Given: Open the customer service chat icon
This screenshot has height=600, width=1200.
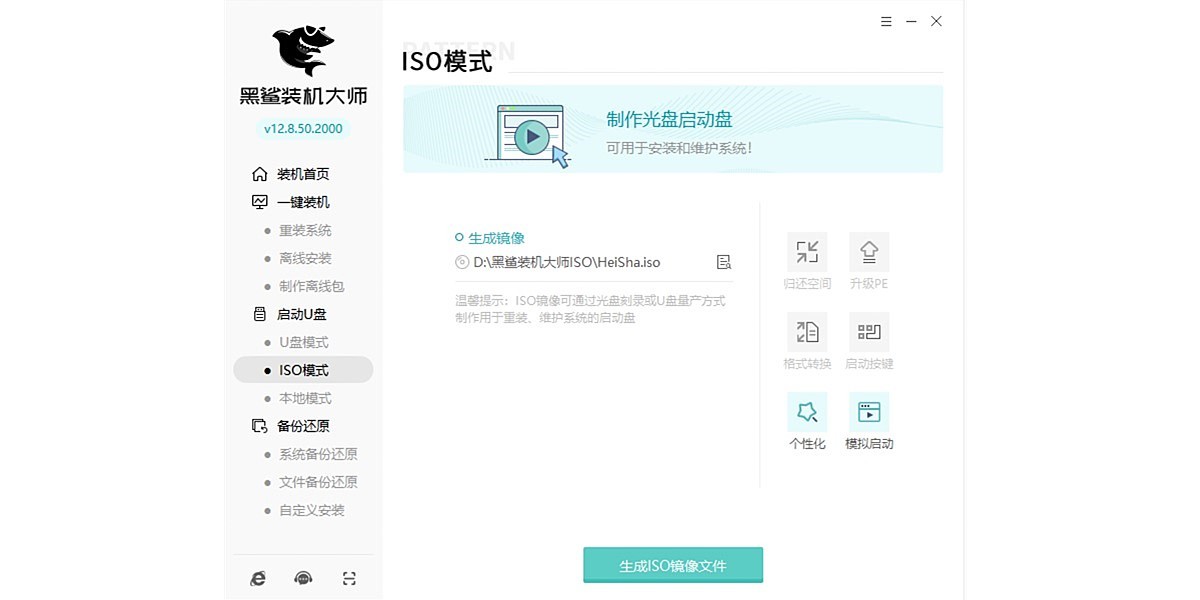Looking at the screenshot, I should 303,578.
